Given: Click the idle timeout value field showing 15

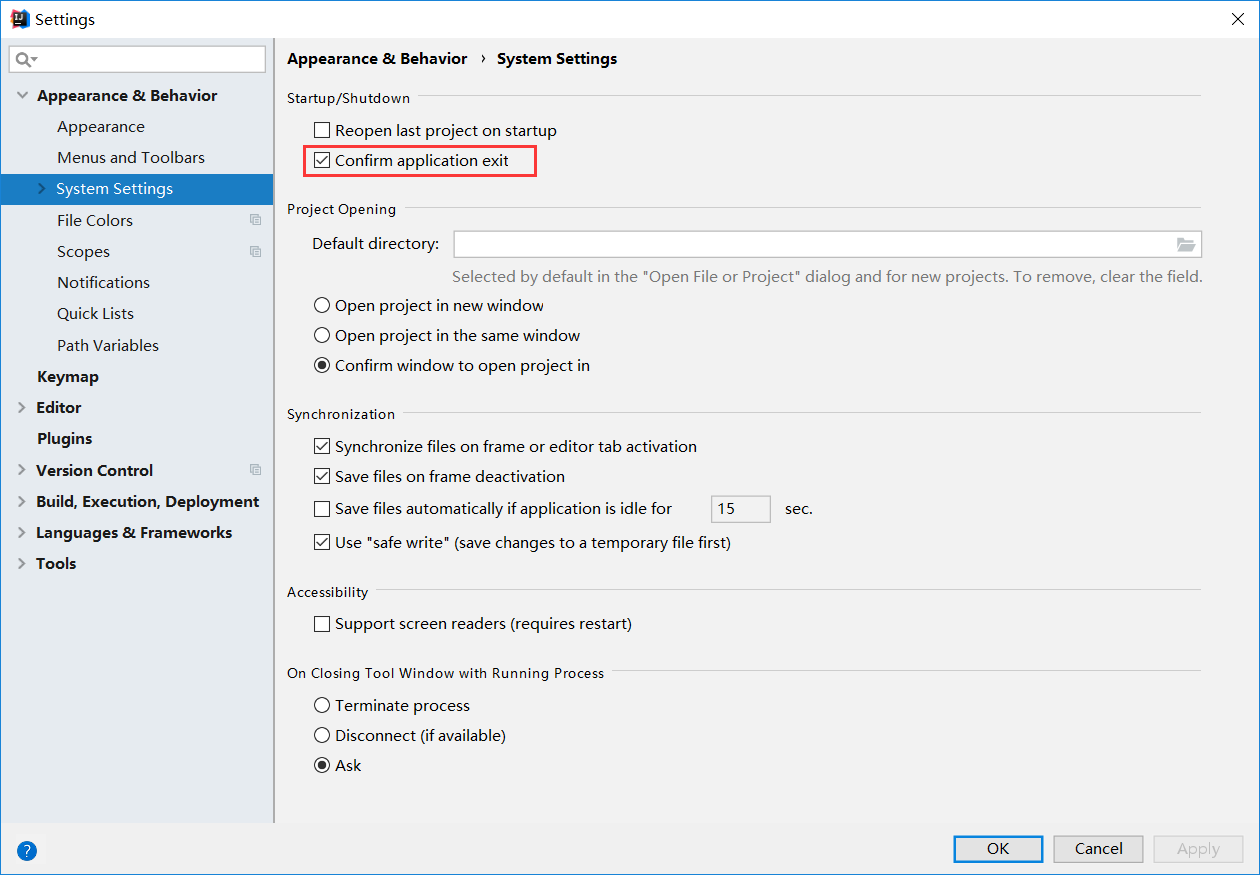Looking at the screenshot, I should [x=740, y=509].
